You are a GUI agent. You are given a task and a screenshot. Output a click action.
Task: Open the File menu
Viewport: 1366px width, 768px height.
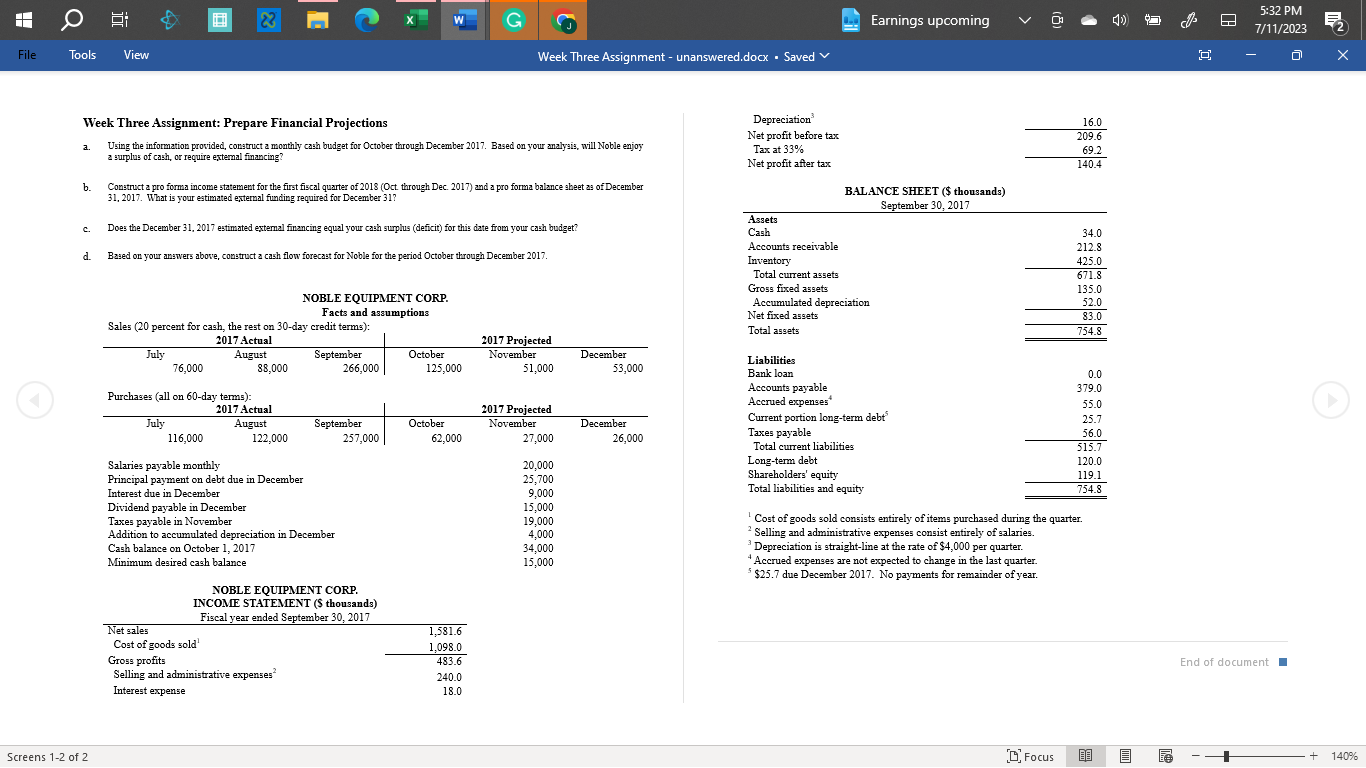[x=26, y=55]
